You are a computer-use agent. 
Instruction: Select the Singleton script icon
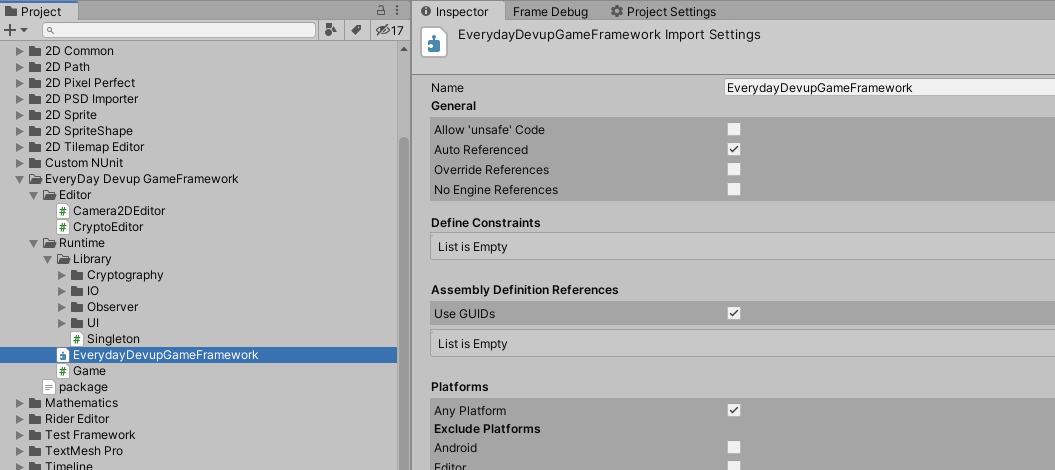(77, 339)
